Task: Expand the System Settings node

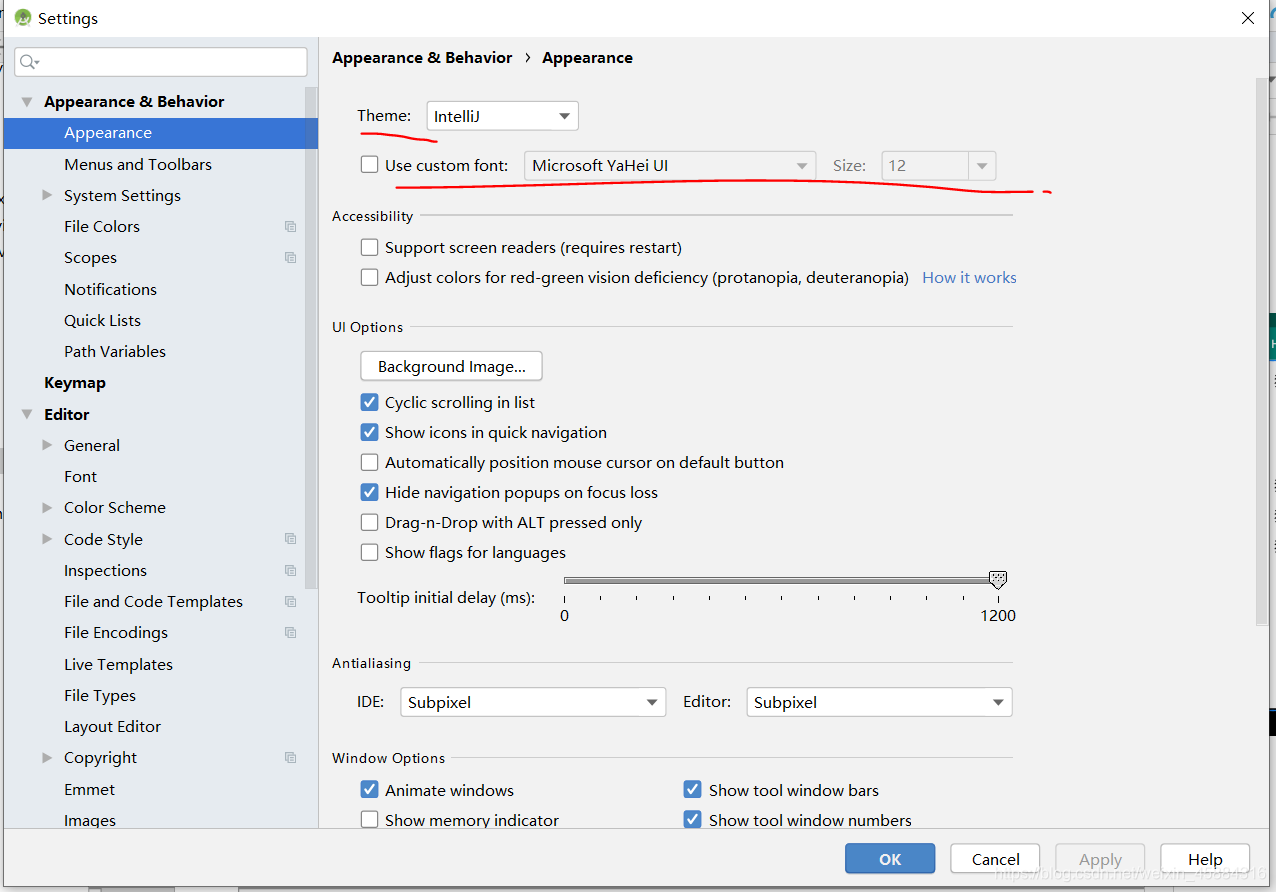Action: point(47,195)
